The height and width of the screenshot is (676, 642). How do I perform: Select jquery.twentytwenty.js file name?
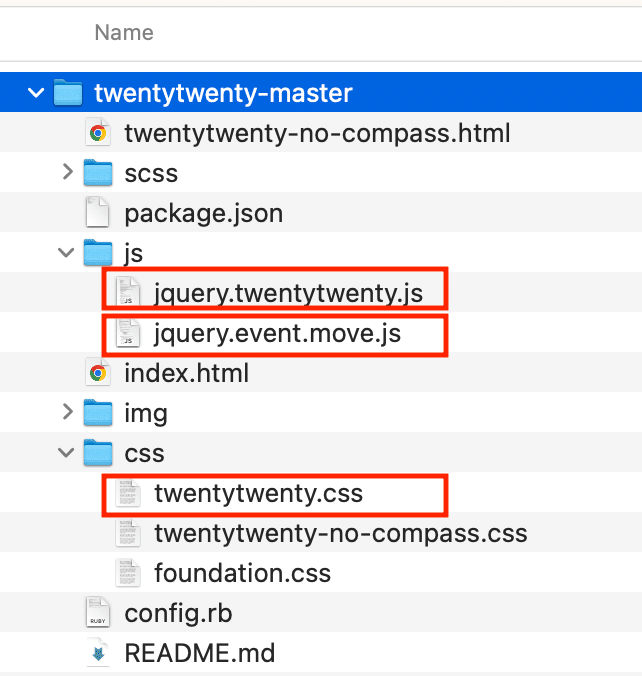coord(288,294)
